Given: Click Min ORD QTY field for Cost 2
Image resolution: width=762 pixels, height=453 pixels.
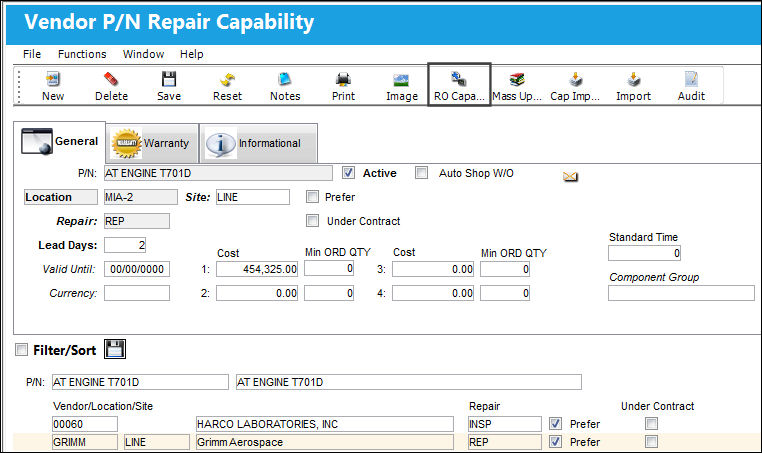Looking at the screenshot, I should coord(329,293).
